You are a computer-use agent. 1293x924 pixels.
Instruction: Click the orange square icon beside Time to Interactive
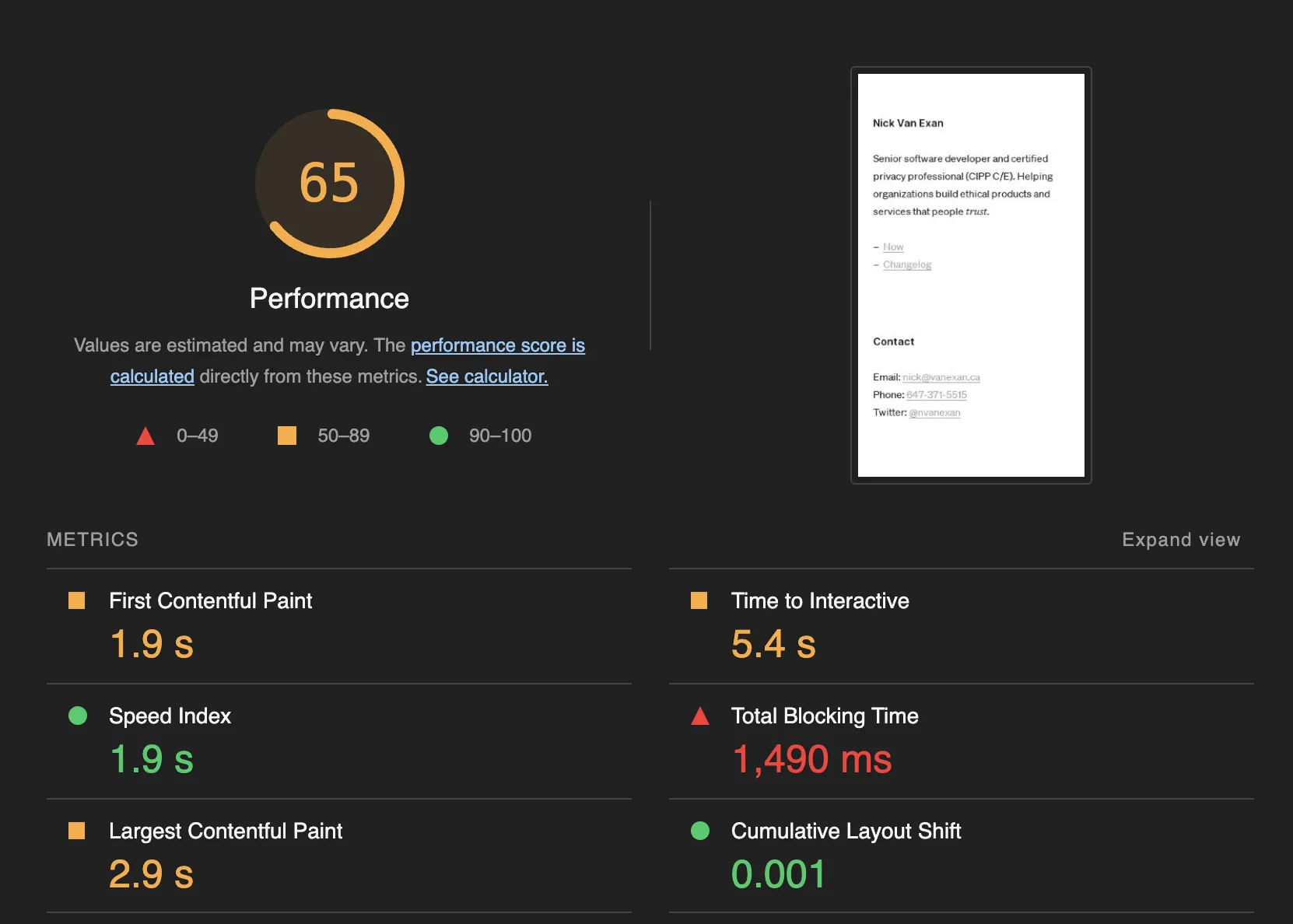coord(699,600)
